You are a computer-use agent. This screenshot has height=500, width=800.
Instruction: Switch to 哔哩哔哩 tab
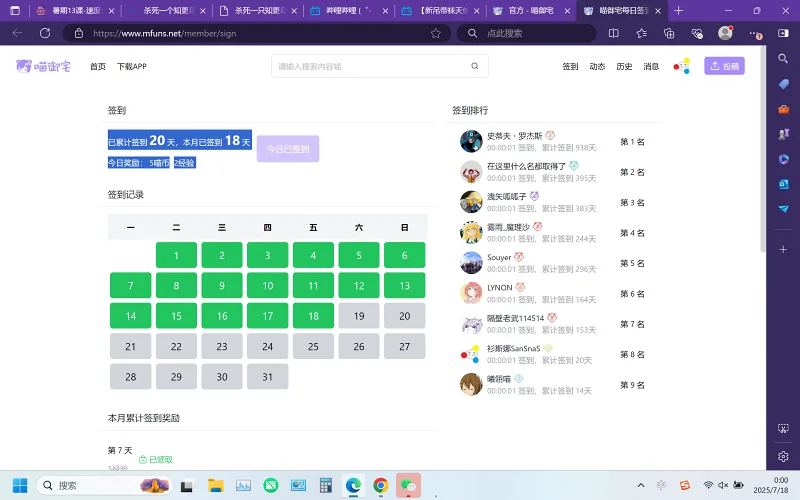click(x=349, y=10)
